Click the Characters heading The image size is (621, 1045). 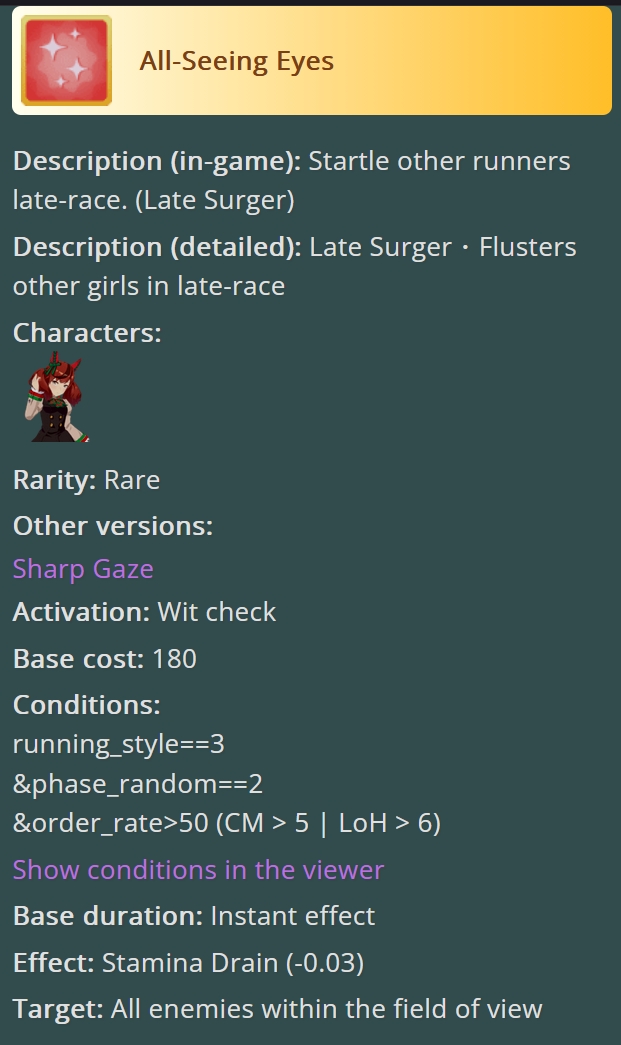coord(87,333)
